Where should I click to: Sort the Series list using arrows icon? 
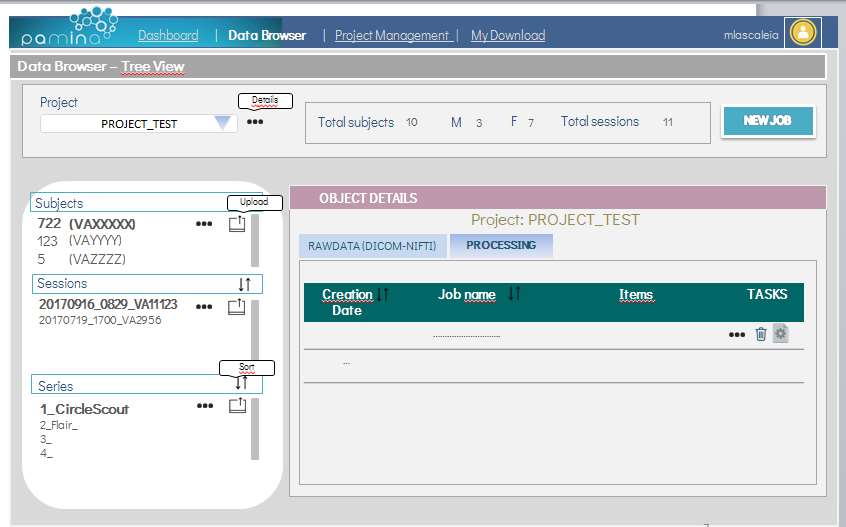click(241, 382)
